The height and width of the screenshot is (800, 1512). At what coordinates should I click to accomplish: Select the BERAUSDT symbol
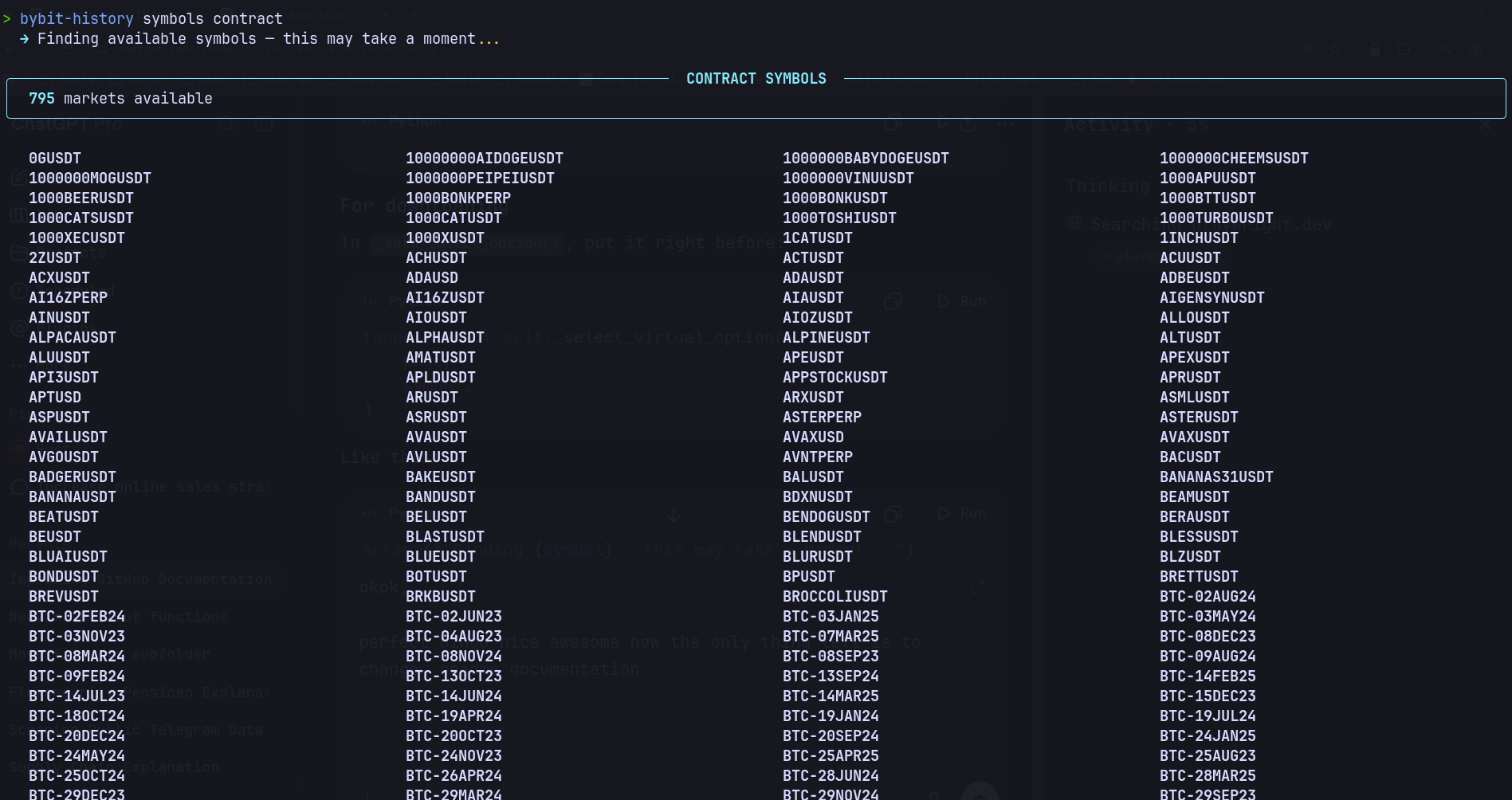click(x=1194, y=517)
